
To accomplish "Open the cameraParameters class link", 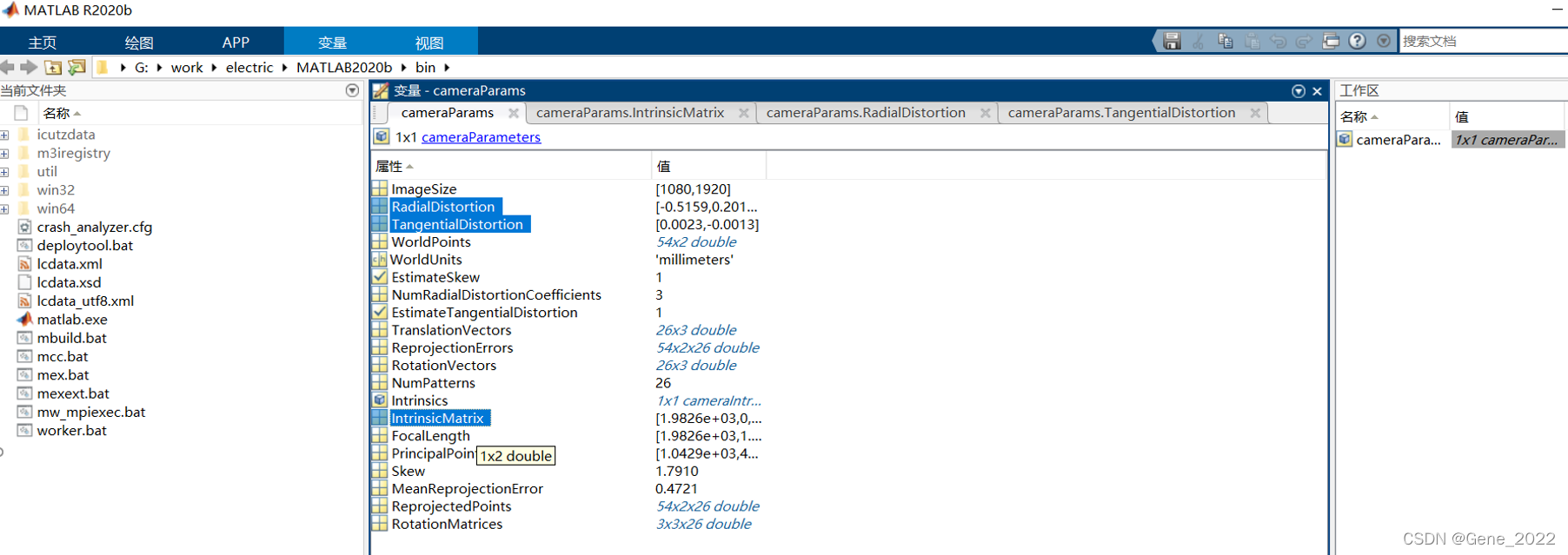I will (x=481, y=137).
